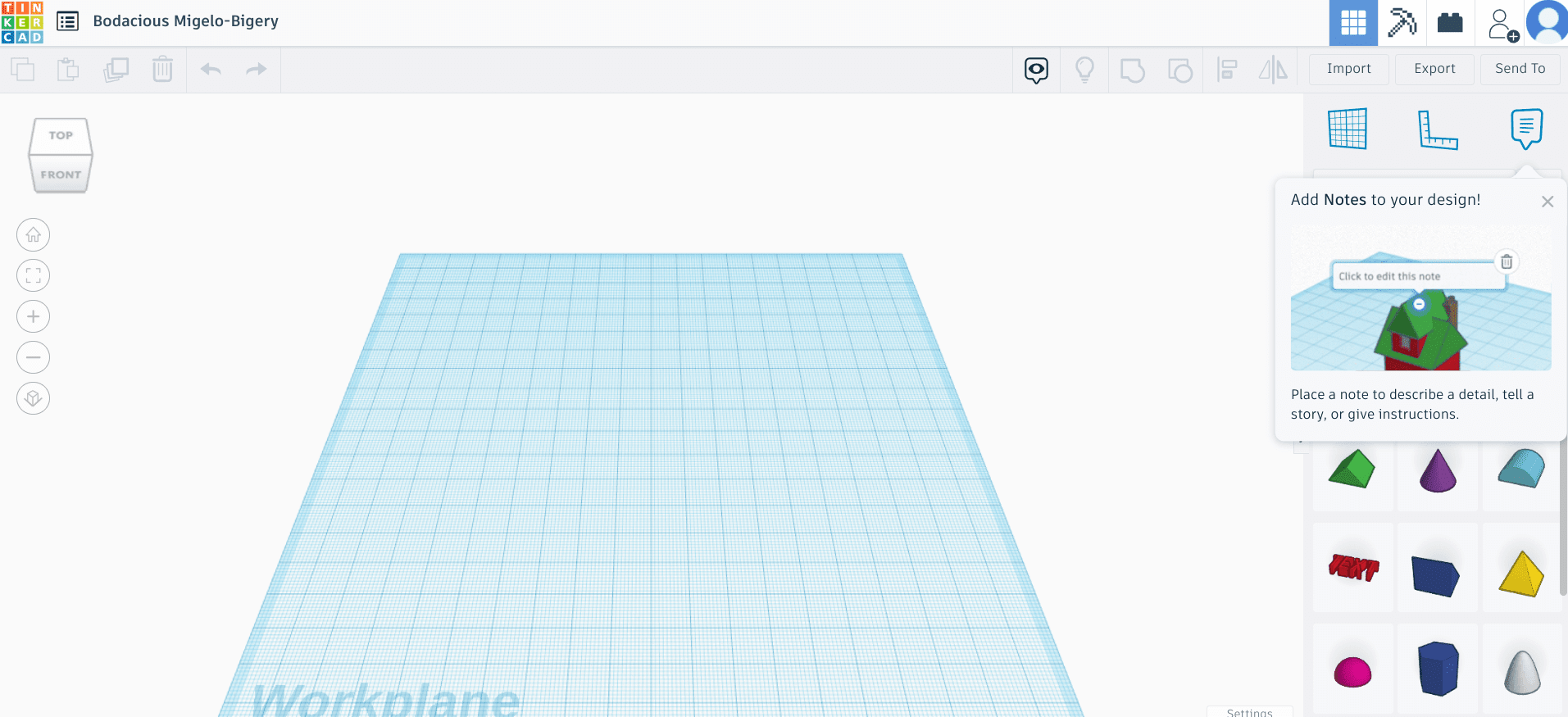Viewport: 1568px width, 717px height.
Task: Open the user profile avatar
Action: click(x=1548, y=22)
